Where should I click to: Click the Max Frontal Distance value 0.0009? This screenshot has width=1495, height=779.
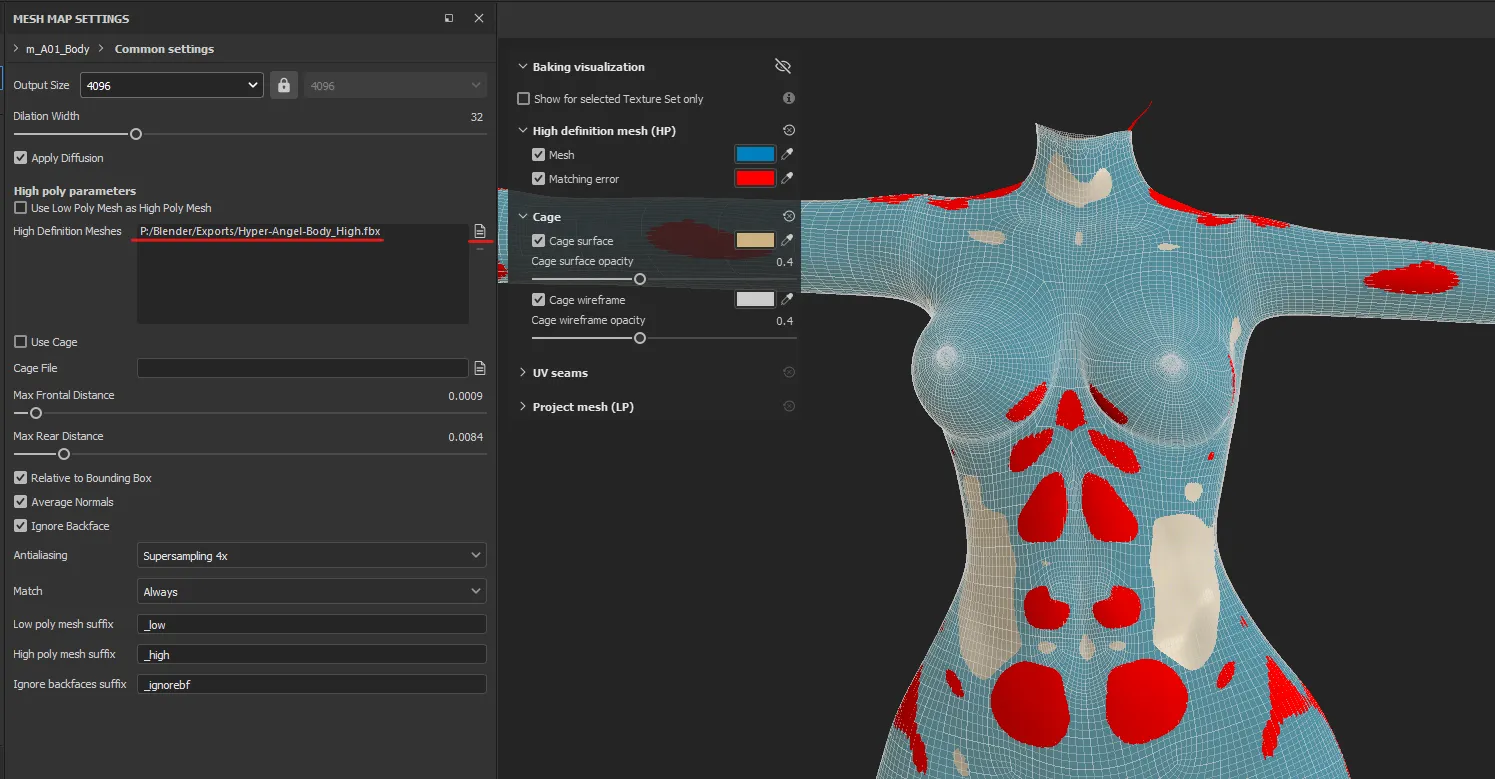tap(465, 396)
